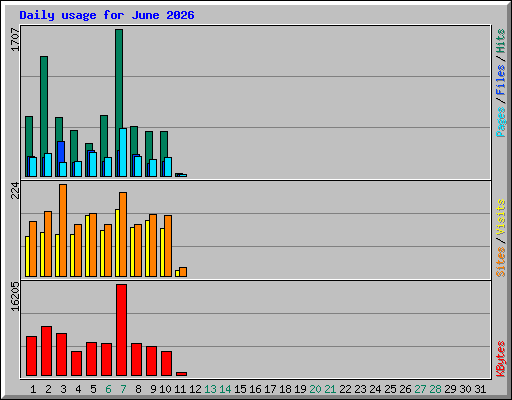
Task: Click the yellow visits bar for day 7
Action: (x=117, y=243)
